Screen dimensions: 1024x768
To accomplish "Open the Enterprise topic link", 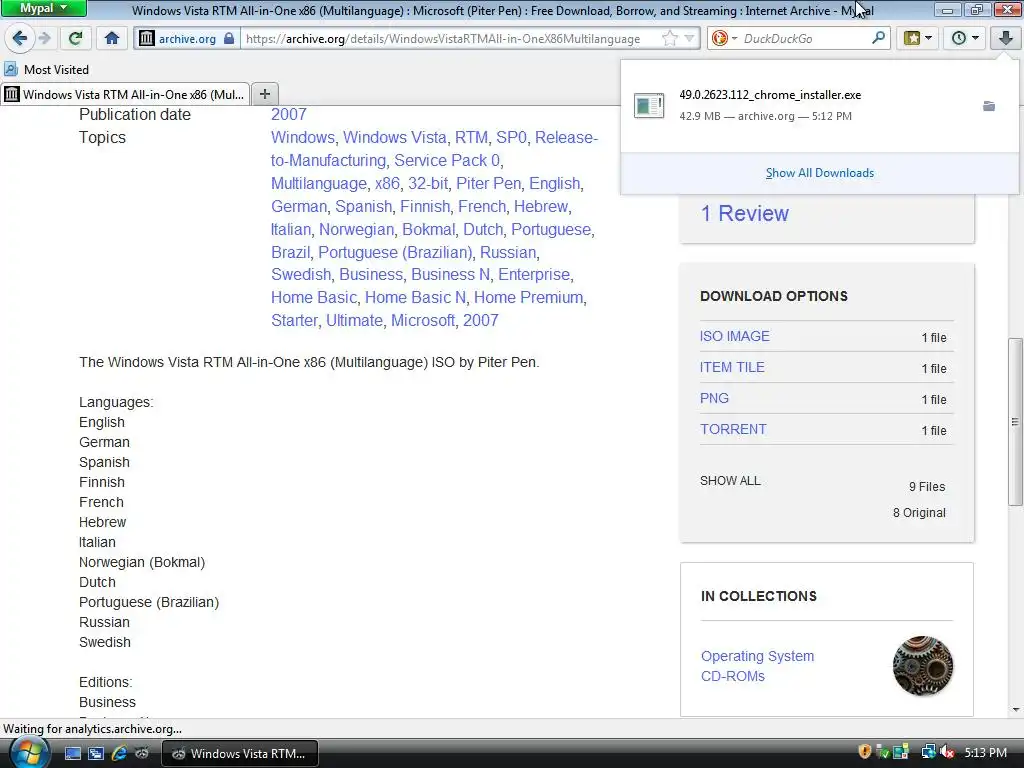I will coord(534,274).
